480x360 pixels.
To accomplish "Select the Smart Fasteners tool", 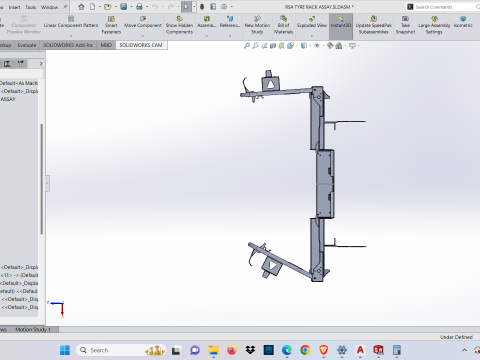I will 111,25.
